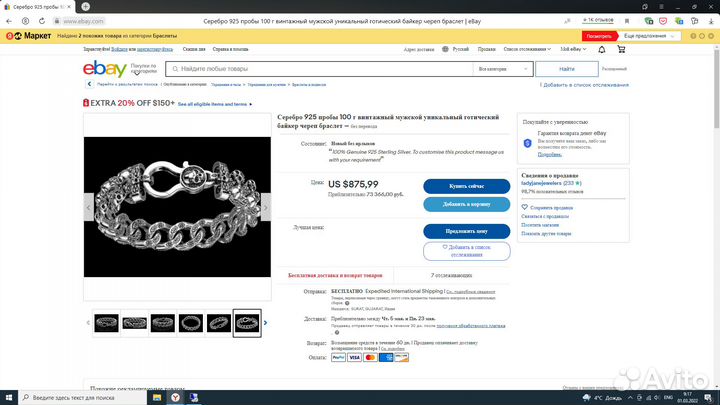
Task: Click the eBay search input field
Action: (320, 69)
